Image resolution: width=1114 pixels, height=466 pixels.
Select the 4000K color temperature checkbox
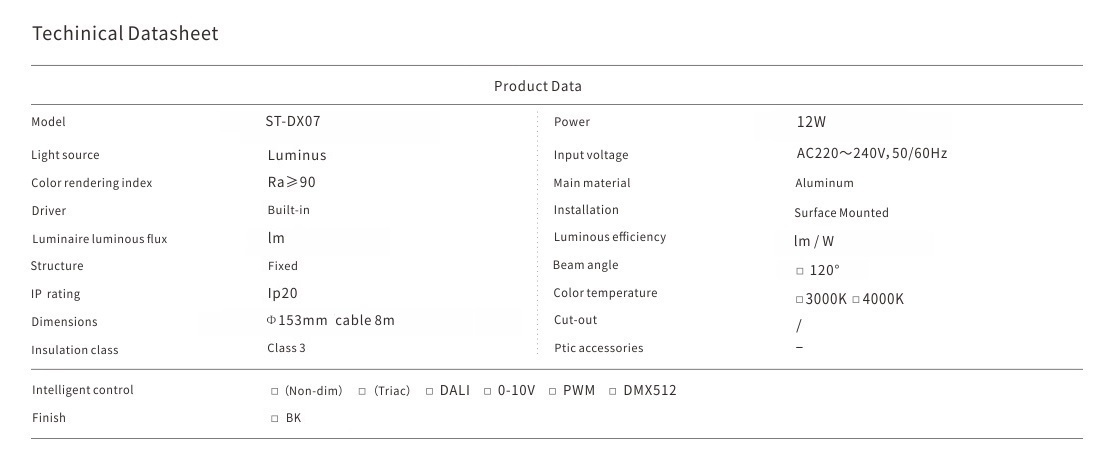856,300
